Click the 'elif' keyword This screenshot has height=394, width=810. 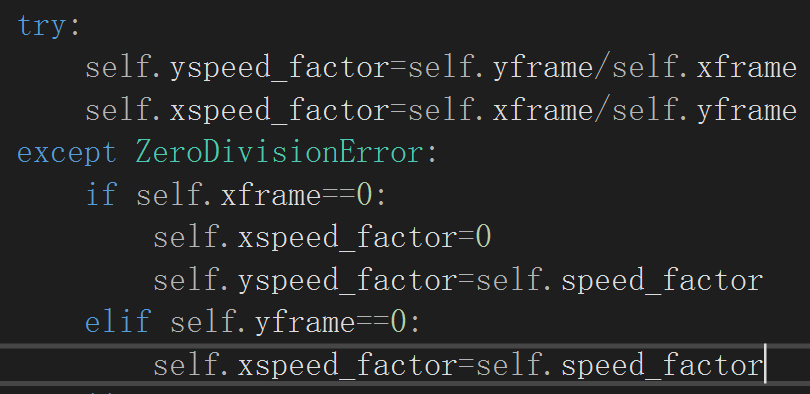click(x=118, y=322)
